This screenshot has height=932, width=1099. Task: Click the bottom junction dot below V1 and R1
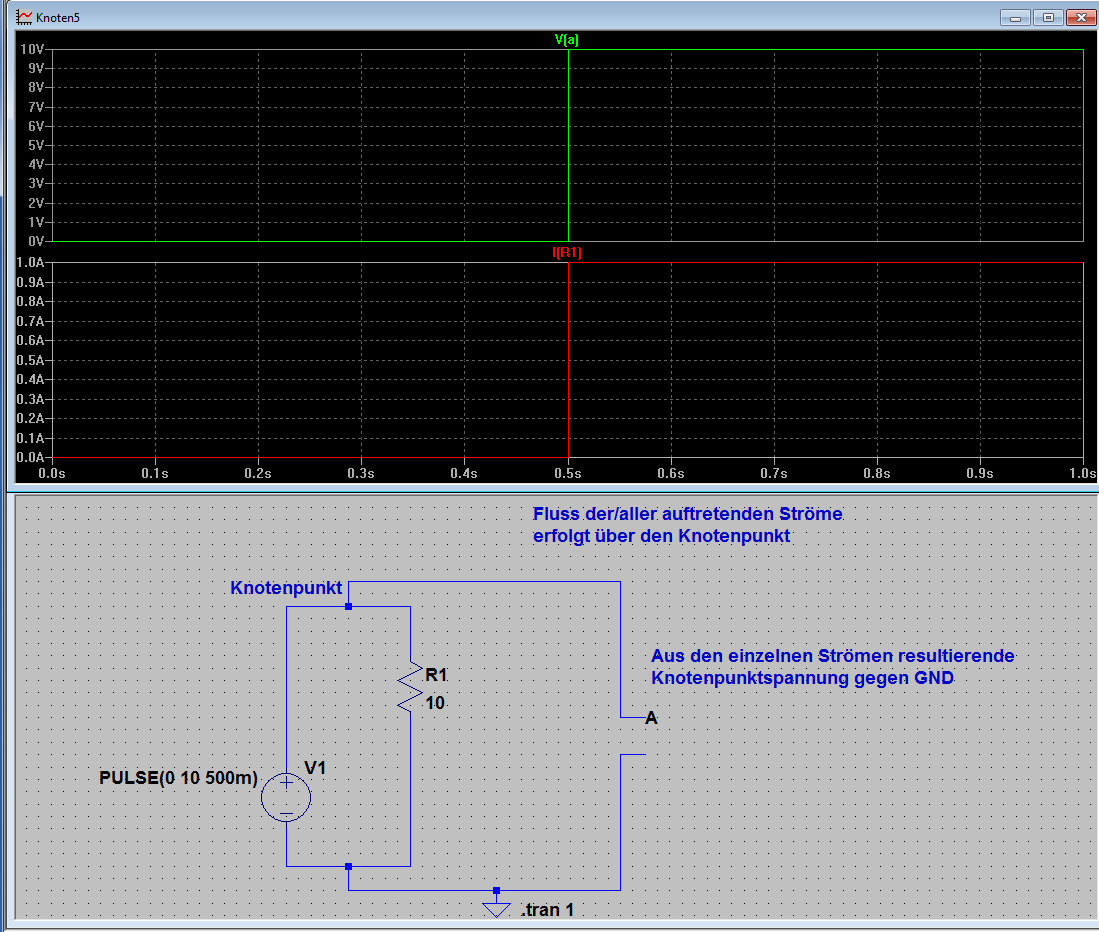pos(348,867)
